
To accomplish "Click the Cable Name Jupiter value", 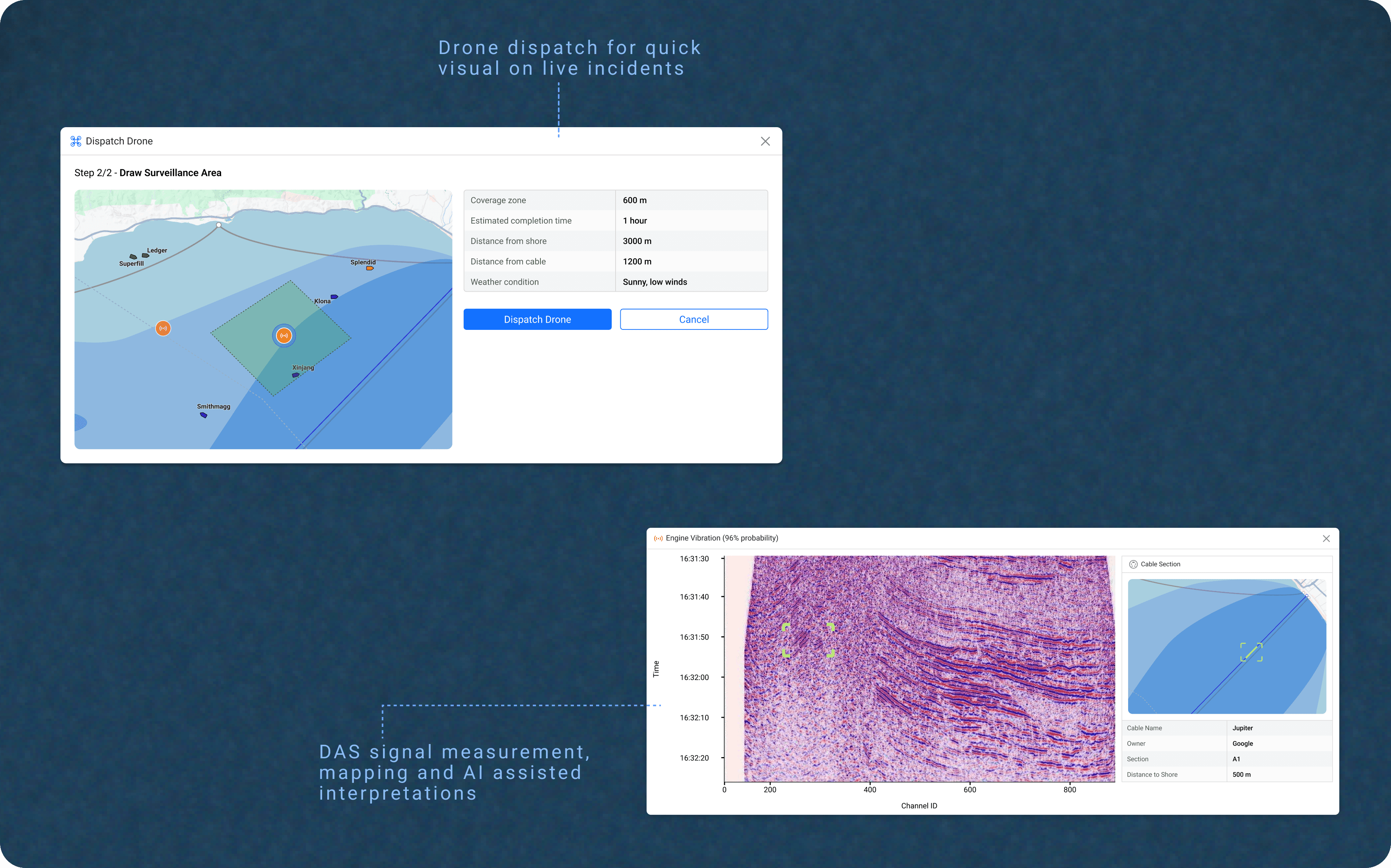I will pyautogui.click(x=1242, y=728).
